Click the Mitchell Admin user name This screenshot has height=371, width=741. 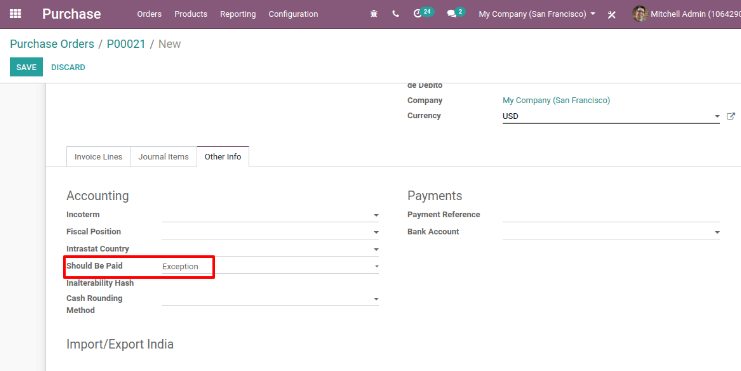[x=695, y=14]
